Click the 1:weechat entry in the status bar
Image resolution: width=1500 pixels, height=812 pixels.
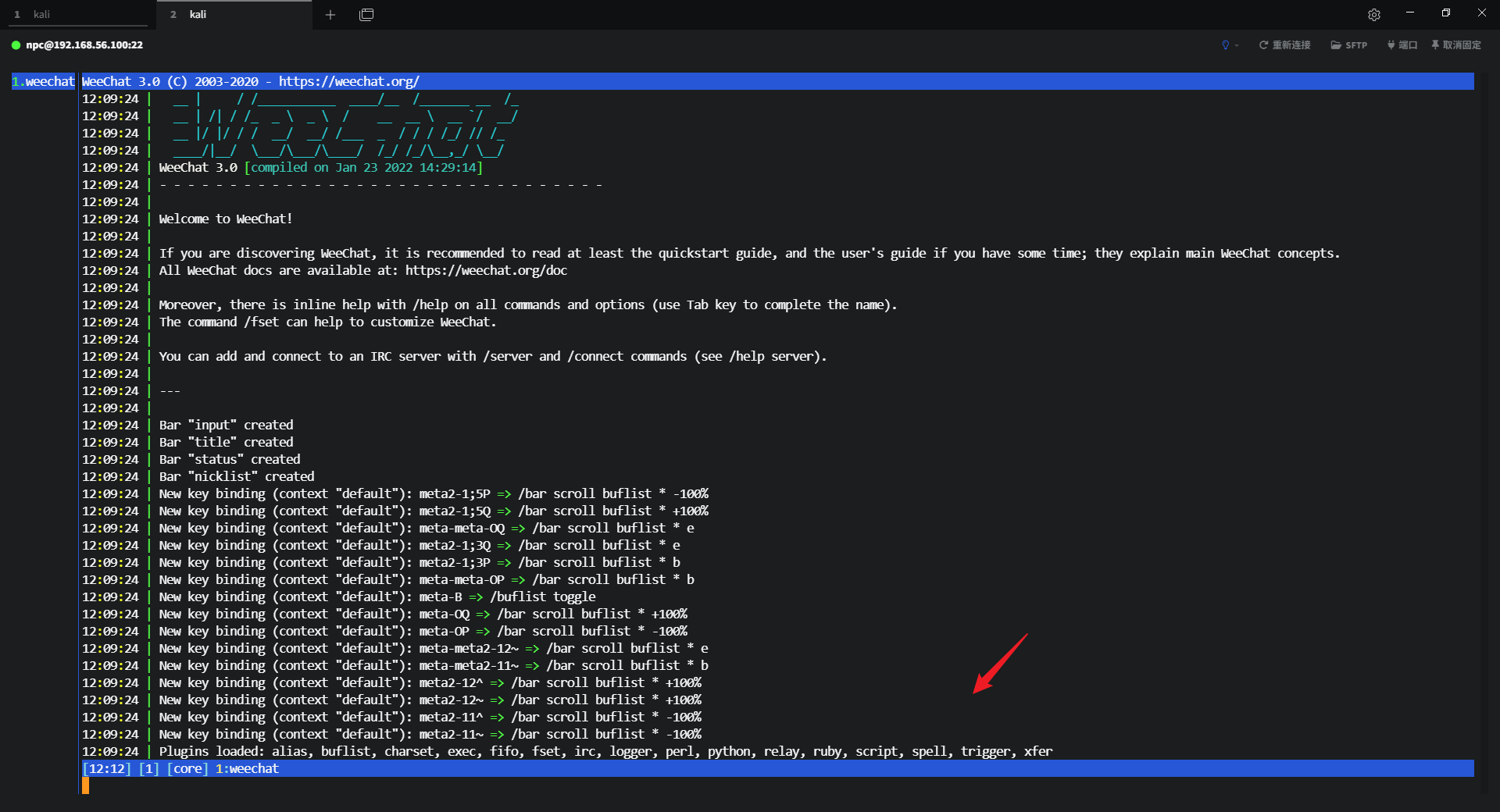point(247,769)
